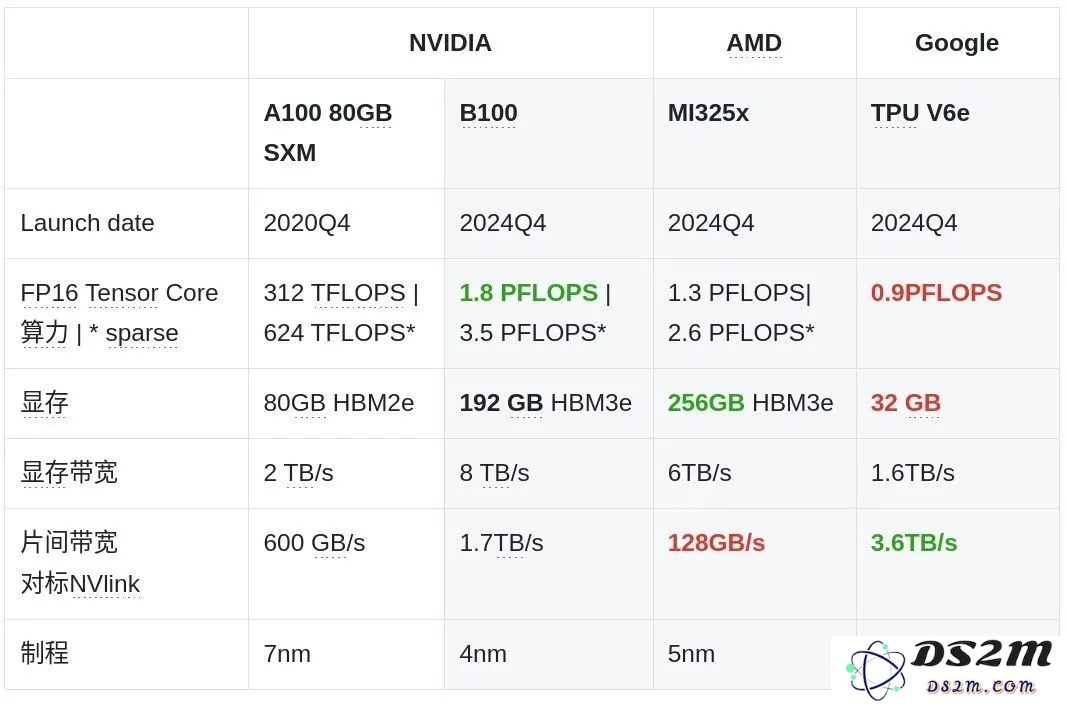
Task: Select the red 128GB/s interconnect value
Action: tap(716, 543)
